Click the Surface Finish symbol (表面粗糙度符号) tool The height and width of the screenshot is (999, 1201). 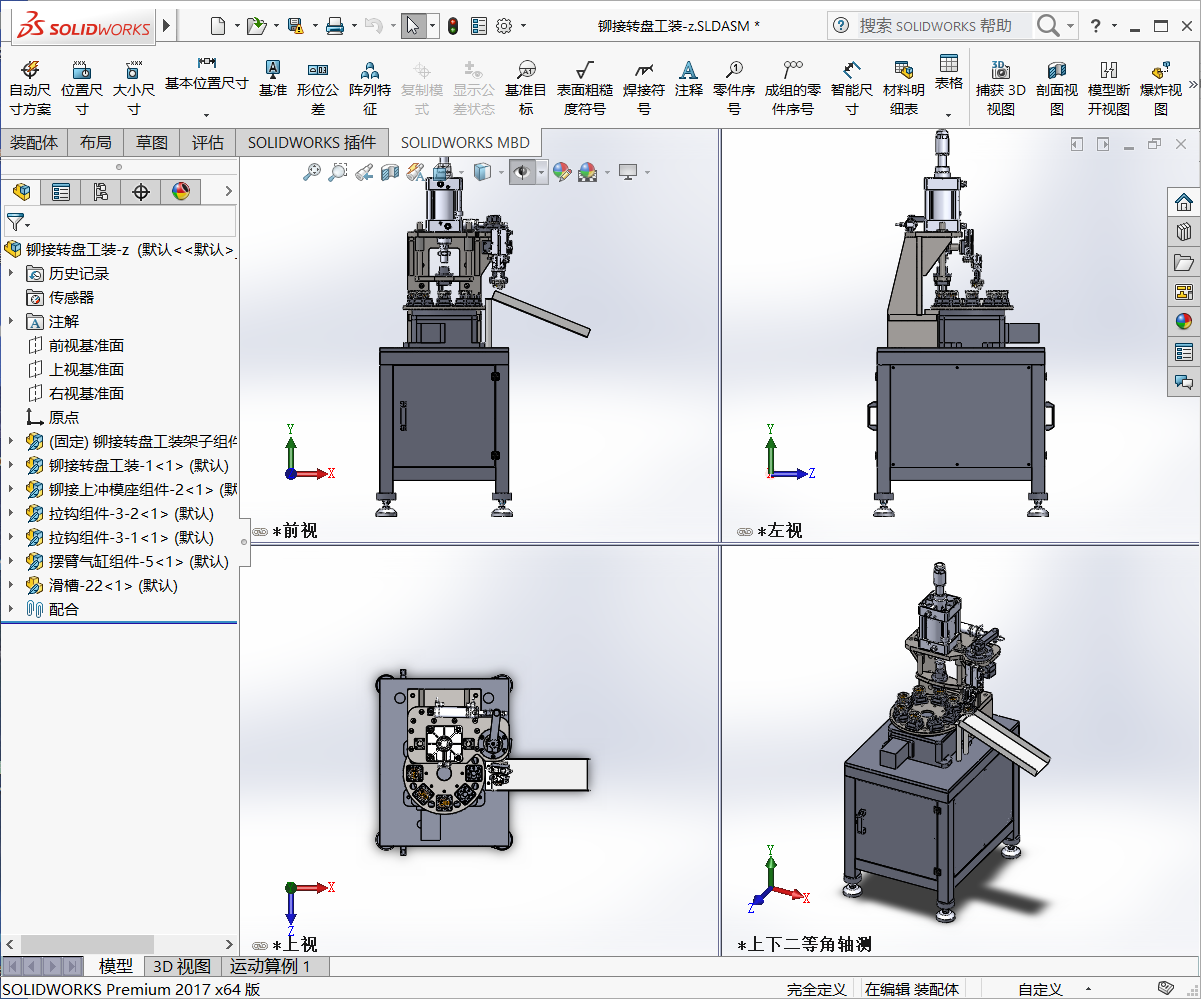[585, 88]
